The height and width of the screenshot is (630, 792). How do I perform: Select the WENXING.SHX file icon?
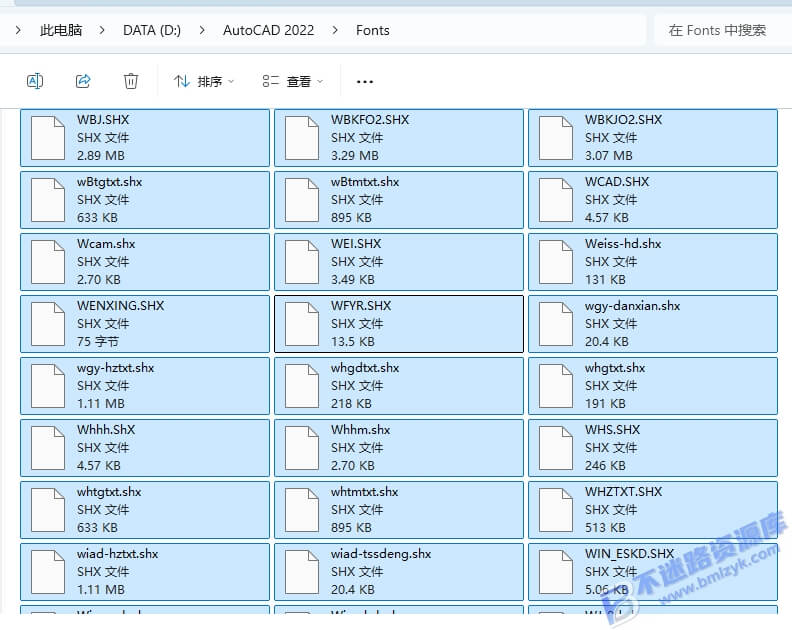(x=48, y=324)
